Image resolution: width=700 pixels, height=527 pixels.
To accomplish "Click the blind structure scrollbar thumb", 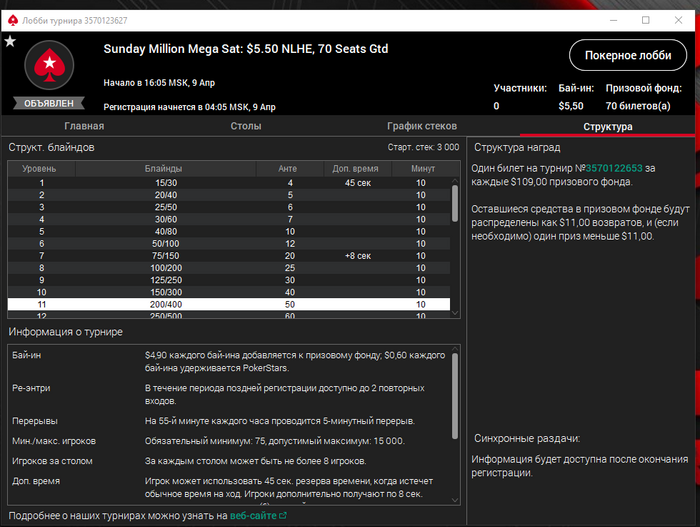I will click(x=455, y=203).
